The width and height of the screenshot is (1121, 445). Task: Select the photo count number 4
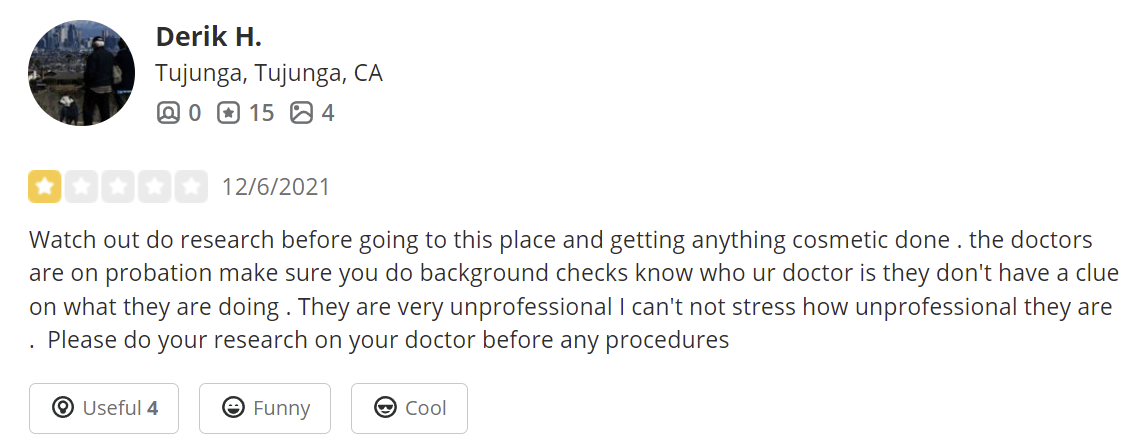click(x=327, y=113)
